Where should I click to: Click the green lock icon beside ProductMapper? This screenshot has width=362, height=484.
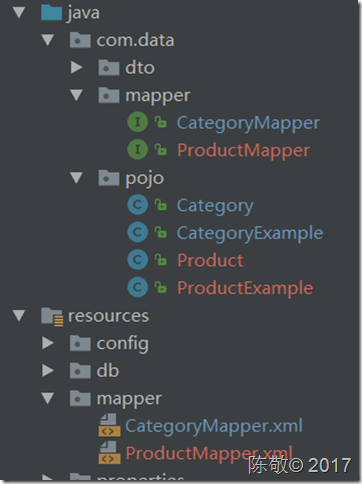point(160,149)
